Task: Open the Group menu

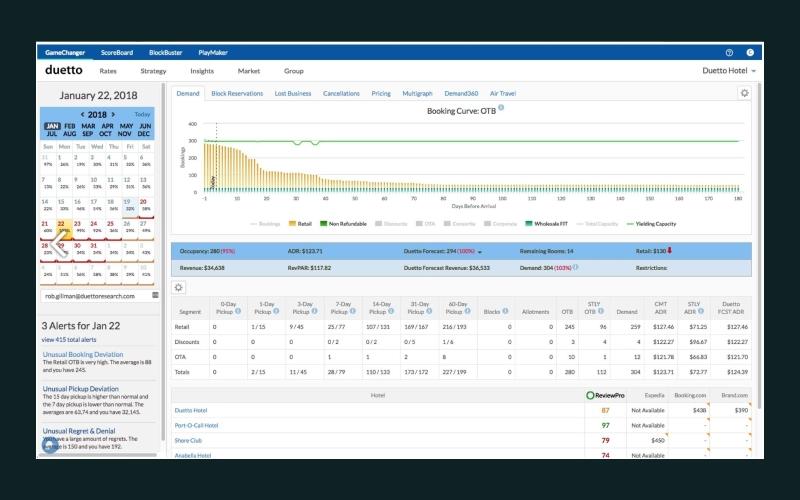Action: coord(294,71)
